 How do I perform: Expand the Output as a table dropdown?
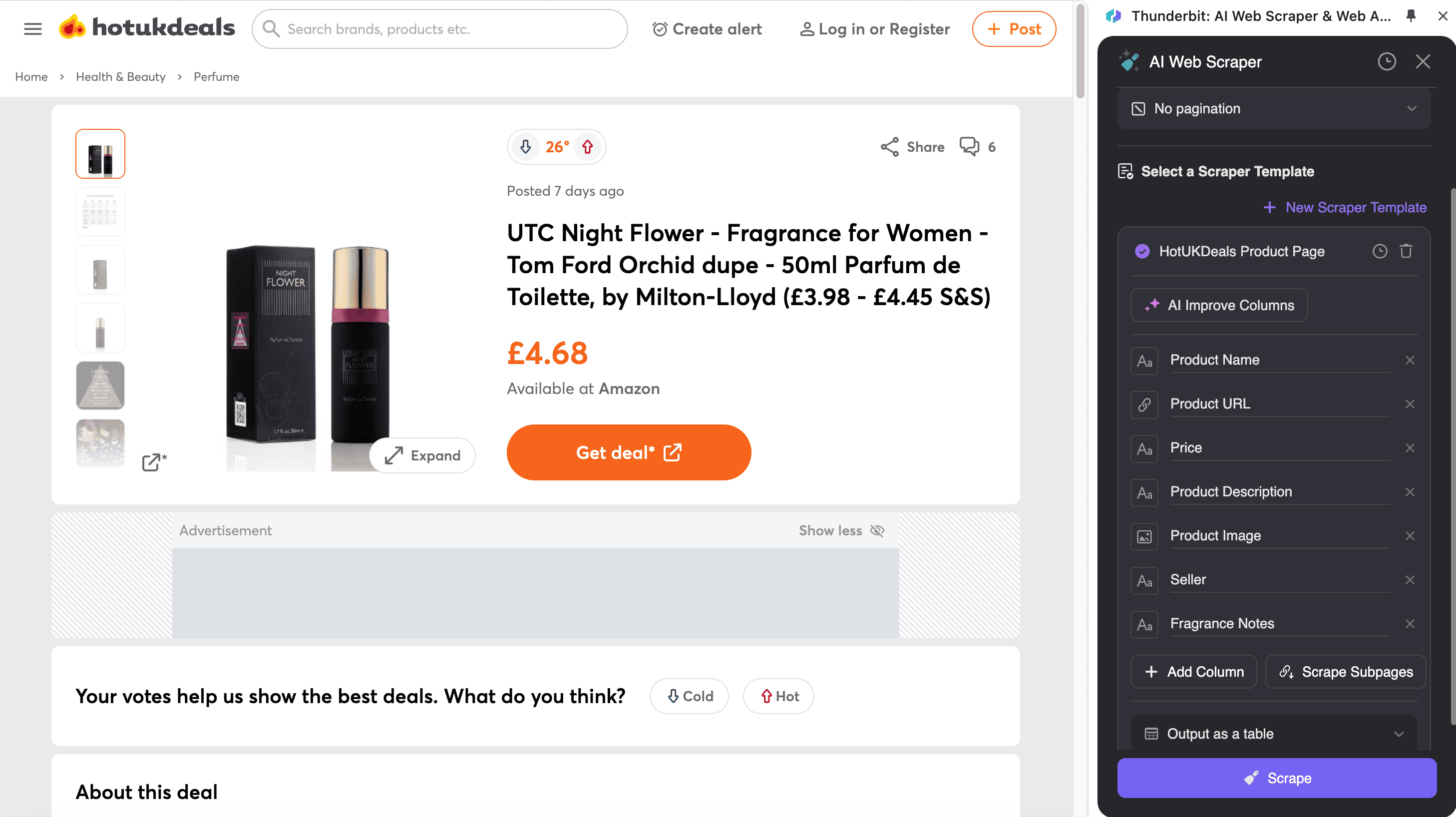1274,734
